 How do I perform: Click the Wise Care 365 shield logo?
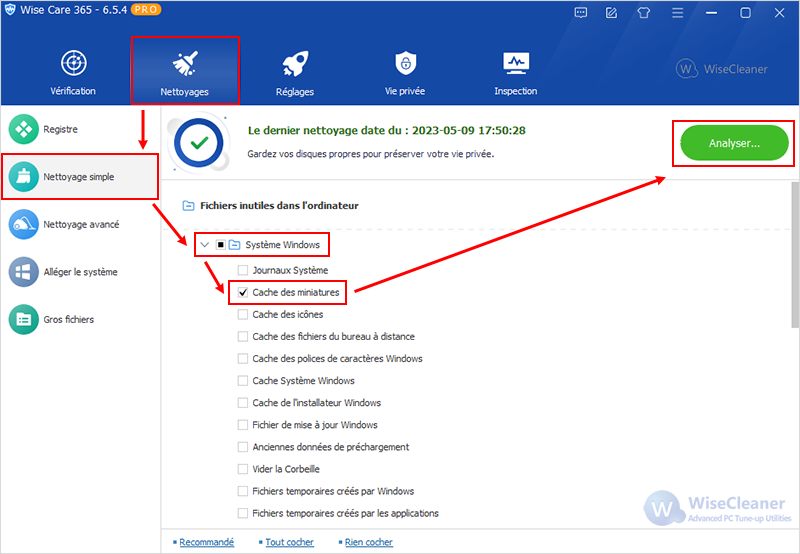(10, 10)
